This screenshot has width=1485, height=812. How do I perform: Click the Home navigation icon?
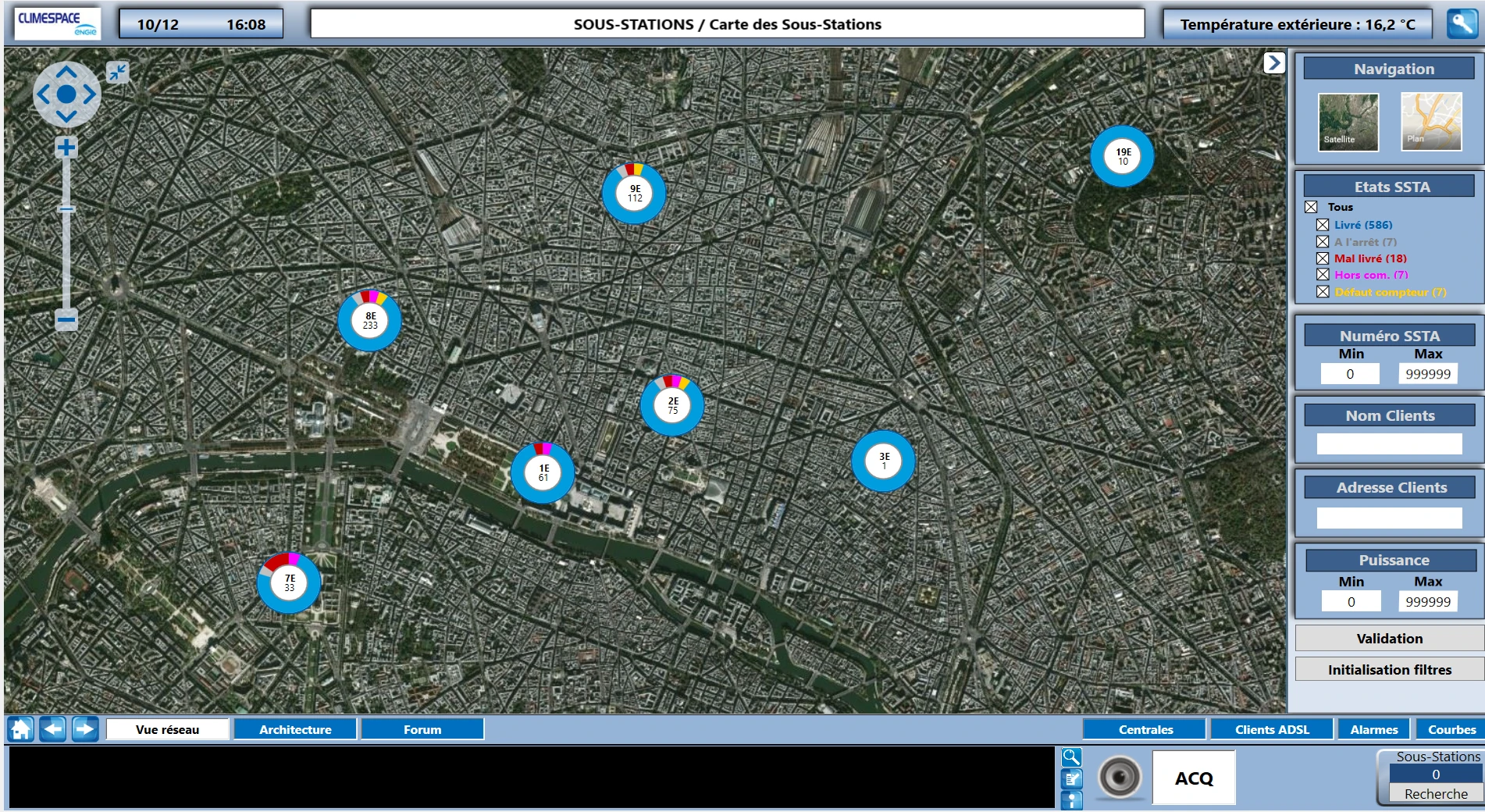pos(19,728)
